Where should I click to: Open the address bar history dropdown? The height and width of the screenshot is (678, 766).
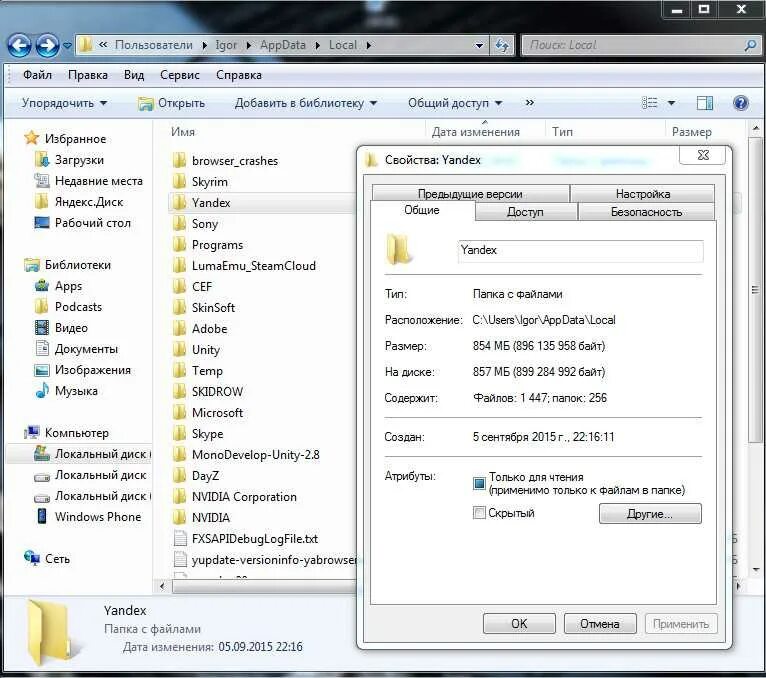[x=479, y=45]
